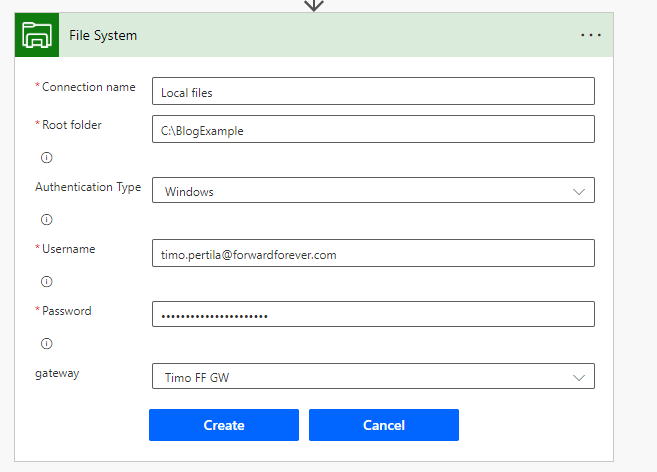Click the Connection name field with Local files
Viewport: 657px width, 472px height.
tap(373, 92)
